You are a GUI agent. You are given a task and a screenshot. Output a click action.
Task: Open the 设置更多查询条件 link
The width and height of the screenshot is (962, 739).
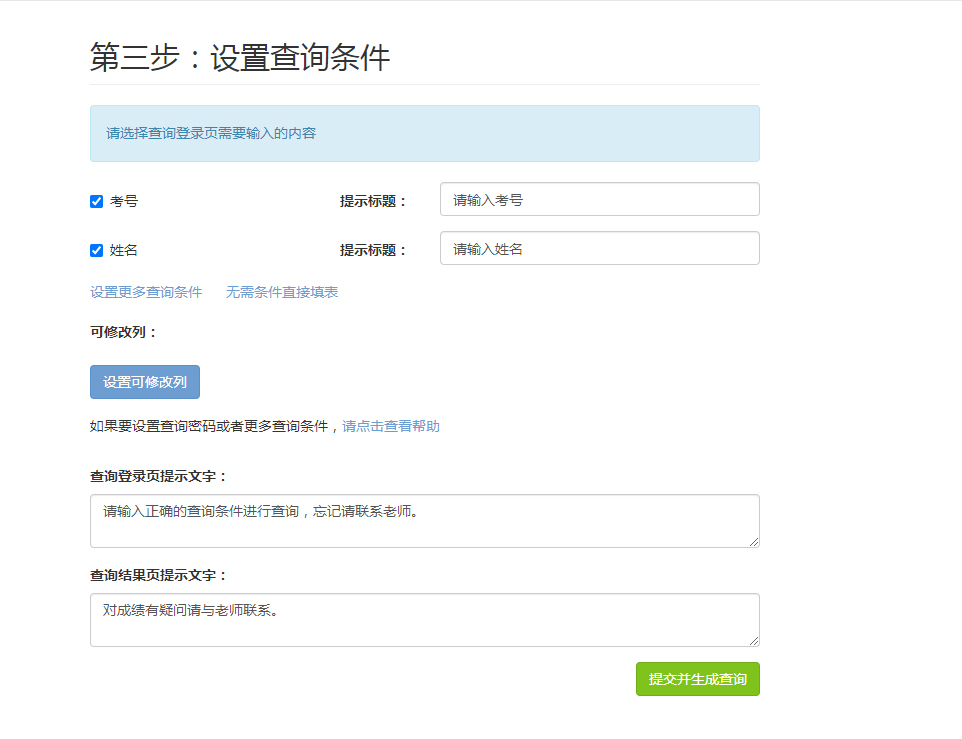point(146,292)
